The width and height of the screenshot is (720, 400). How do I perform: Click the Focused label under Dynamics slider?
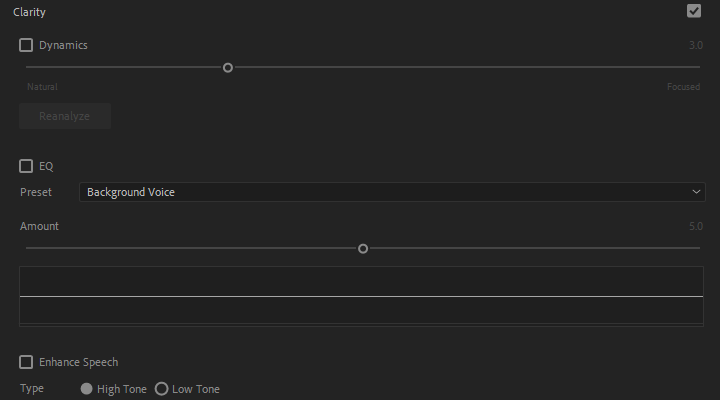point(683,87)
